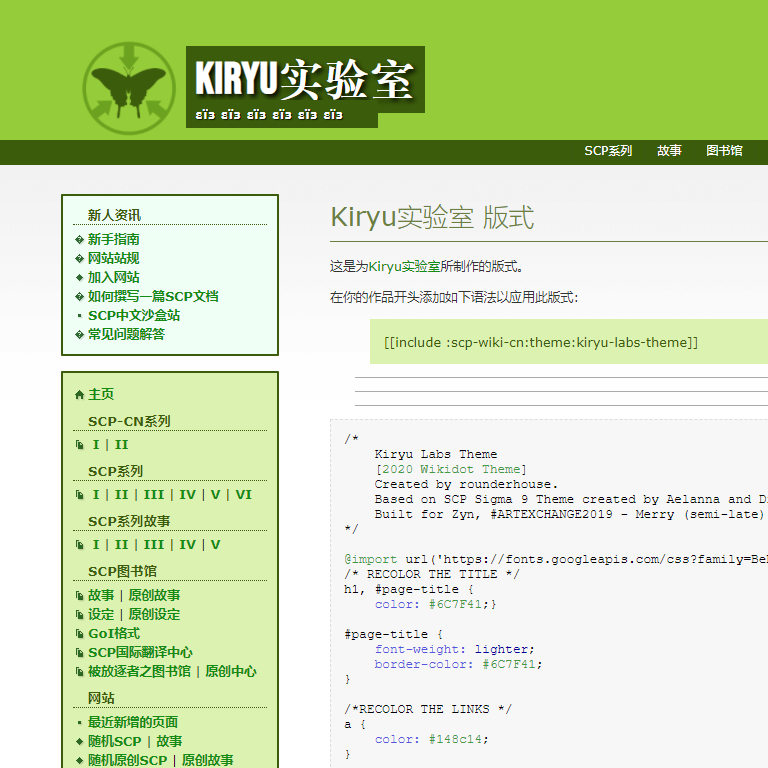Visit the SCP中文沙盒站 link
768x768 pixels.
point(134,315)
